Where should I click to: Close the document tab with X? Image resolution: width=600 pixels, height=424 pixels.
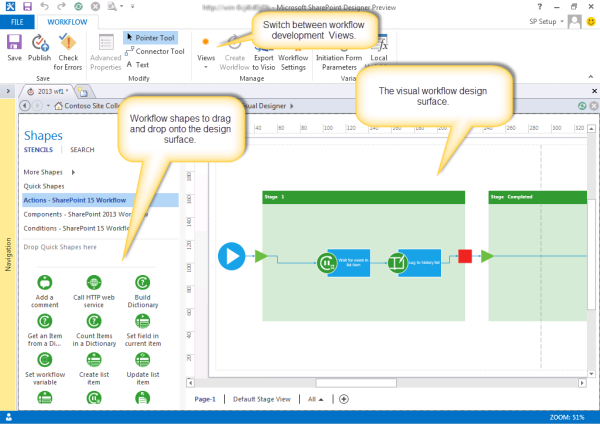(594, 91)
